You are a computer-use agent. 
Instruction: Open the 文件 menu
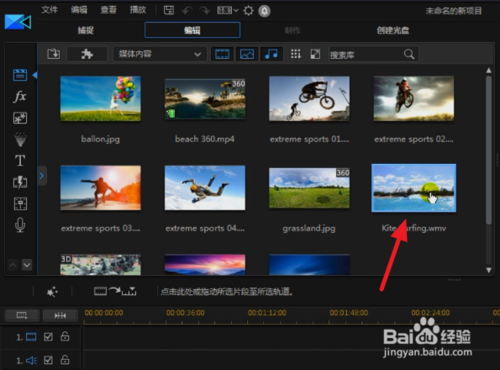pyautogui.click(x=49, y=10)
